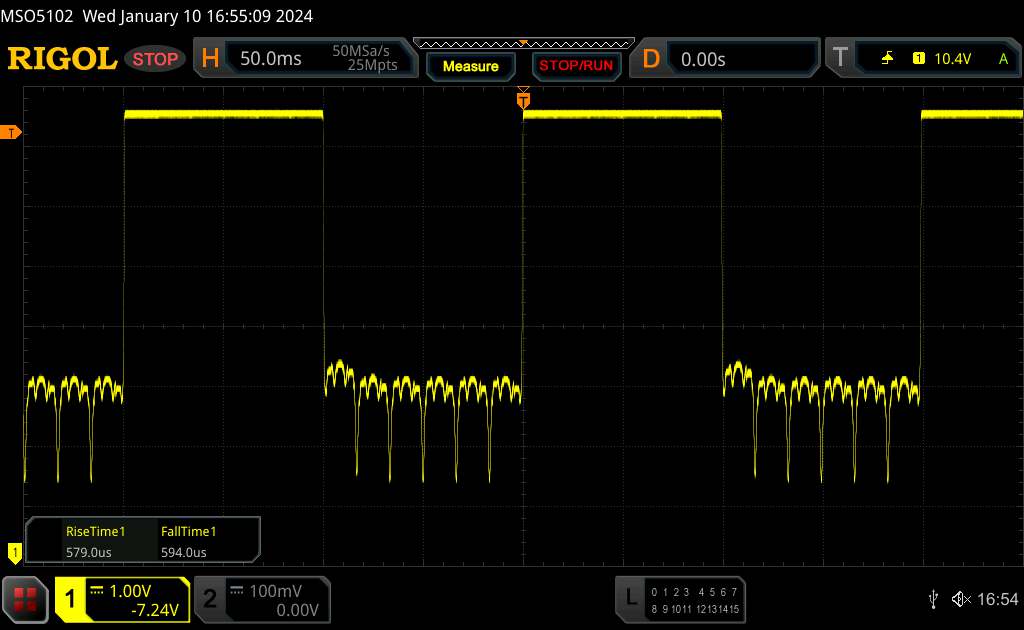The width and height of the screenshot is (1024, 630).
Task: Click the muted speaker icon
Action: point(961,598)
